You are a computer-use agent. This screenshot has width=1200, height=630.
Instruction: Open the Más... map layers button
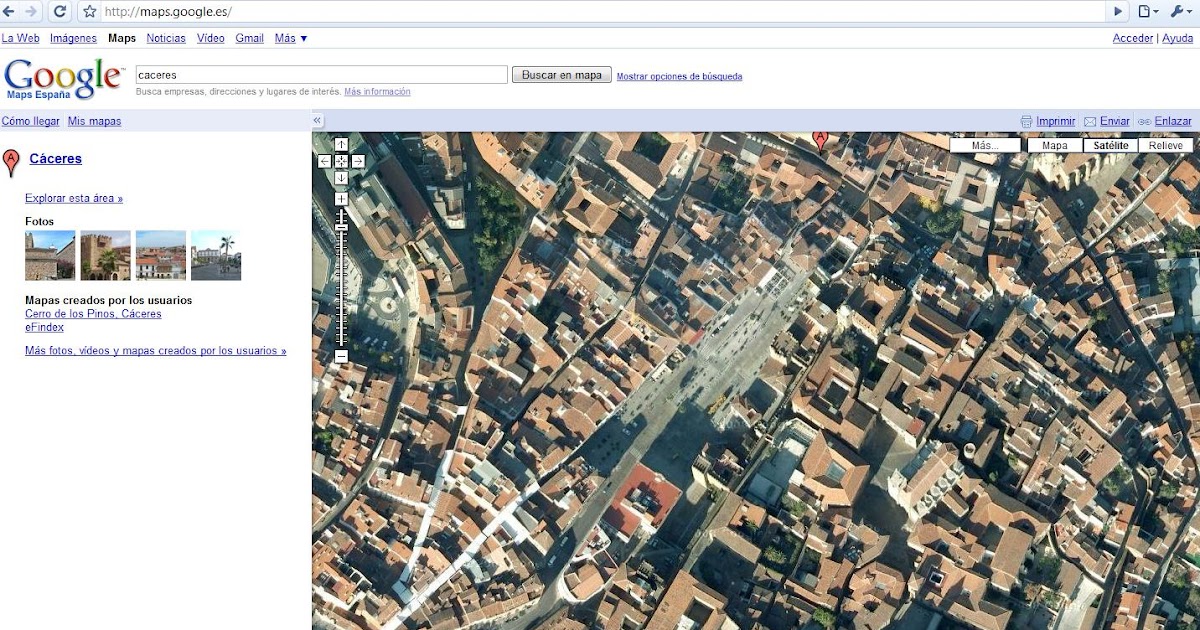[985, 145]
